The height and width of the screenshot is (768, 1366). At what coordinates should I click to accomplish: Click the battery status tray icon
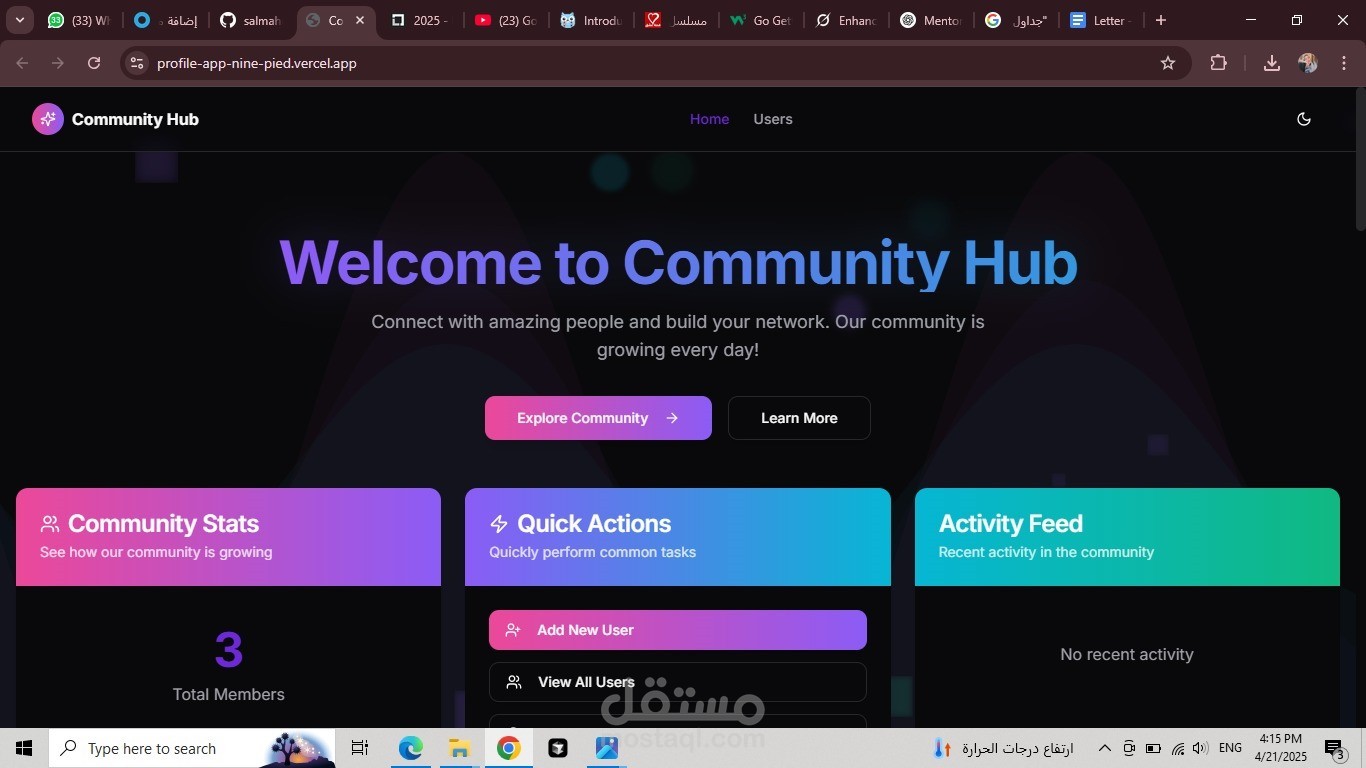[1153, 748]
